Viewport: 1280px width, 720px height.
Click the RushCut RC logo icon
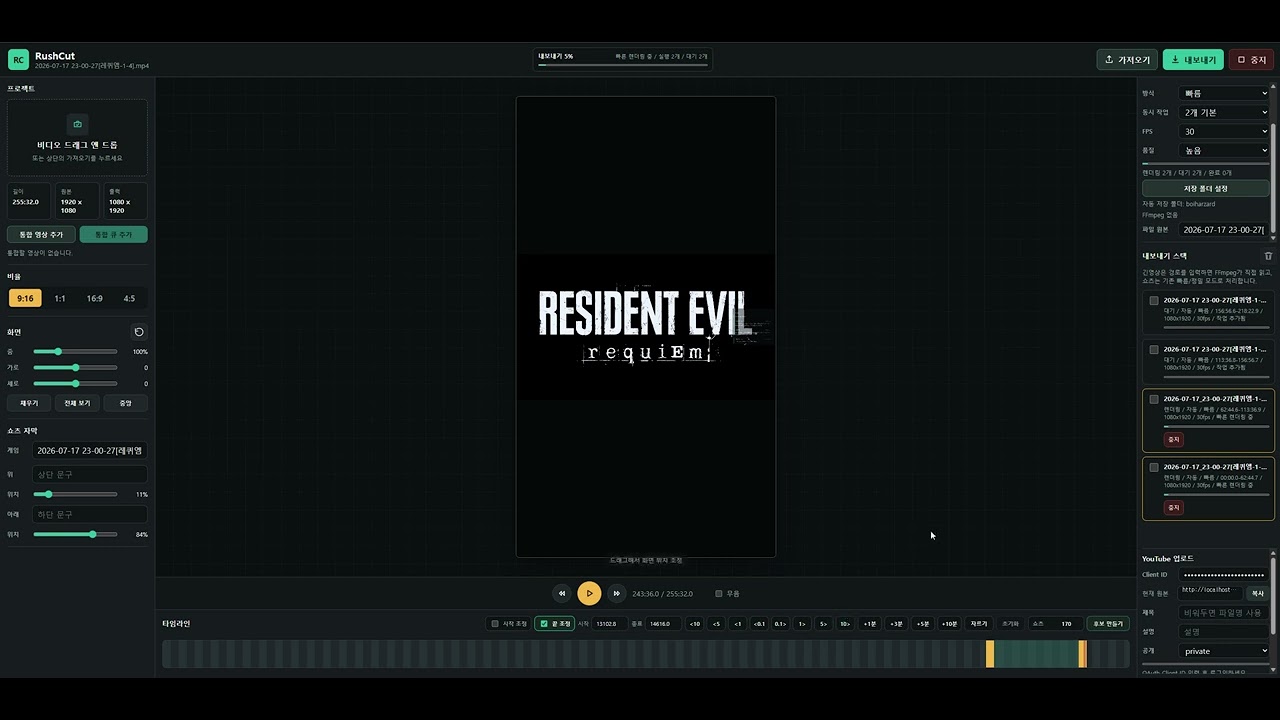click(x=18, y=60)
